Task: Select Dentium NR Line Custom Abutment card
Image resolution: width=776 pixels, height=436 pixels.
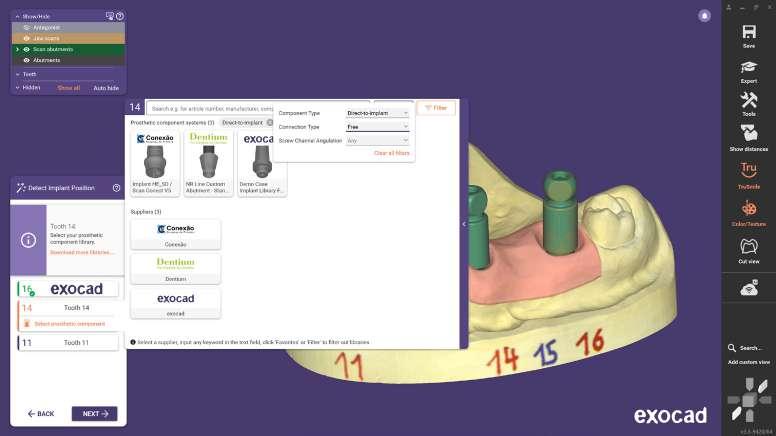Action: tap(208, 163)
